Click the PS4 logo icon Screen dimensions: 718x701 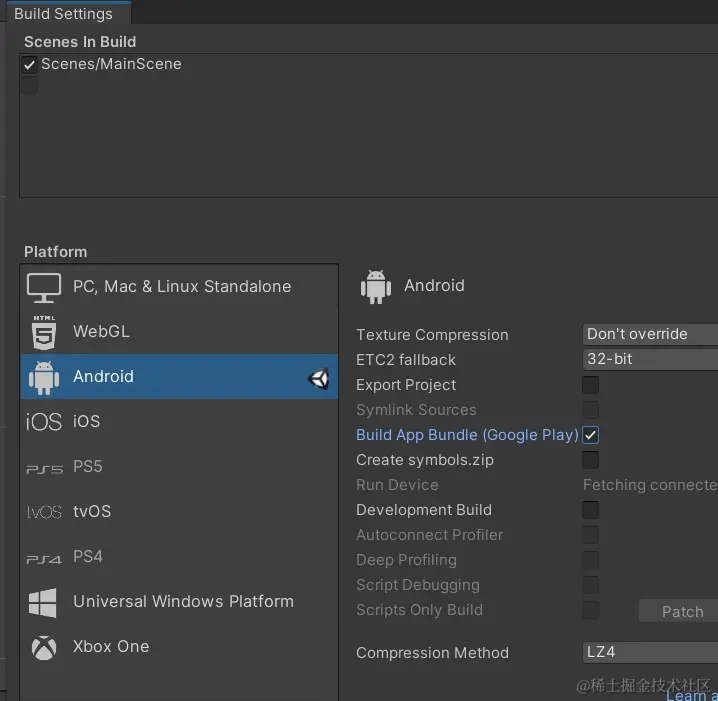(x=44, y=560)
